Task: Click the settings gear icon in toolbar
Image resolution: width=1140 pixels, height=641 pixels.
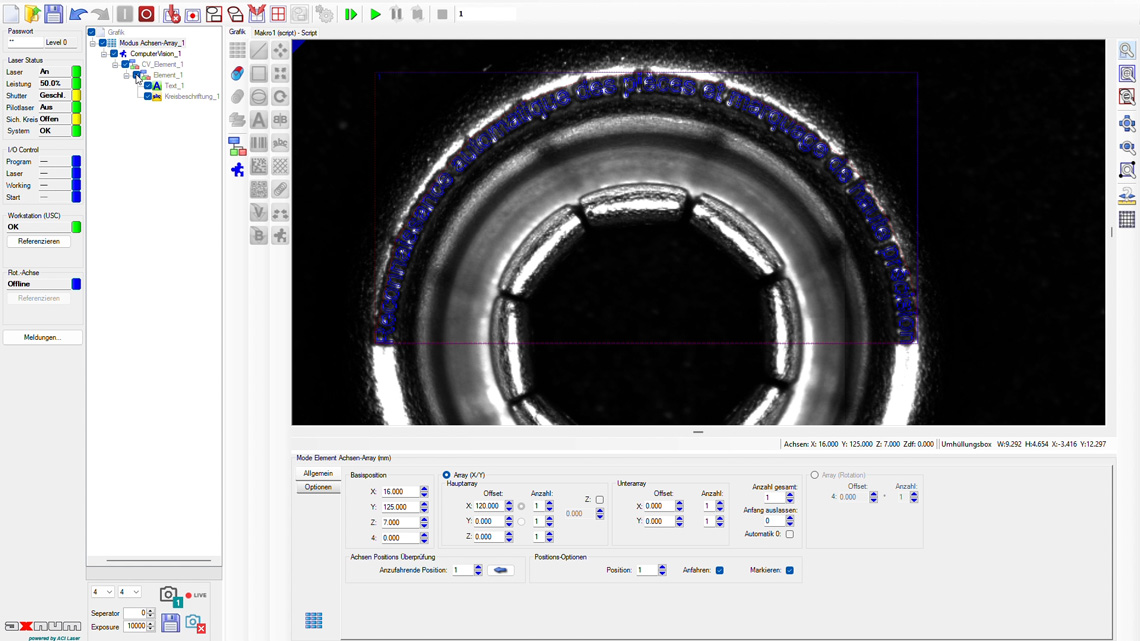Action: pyautogui.click(x=325, y=15)
